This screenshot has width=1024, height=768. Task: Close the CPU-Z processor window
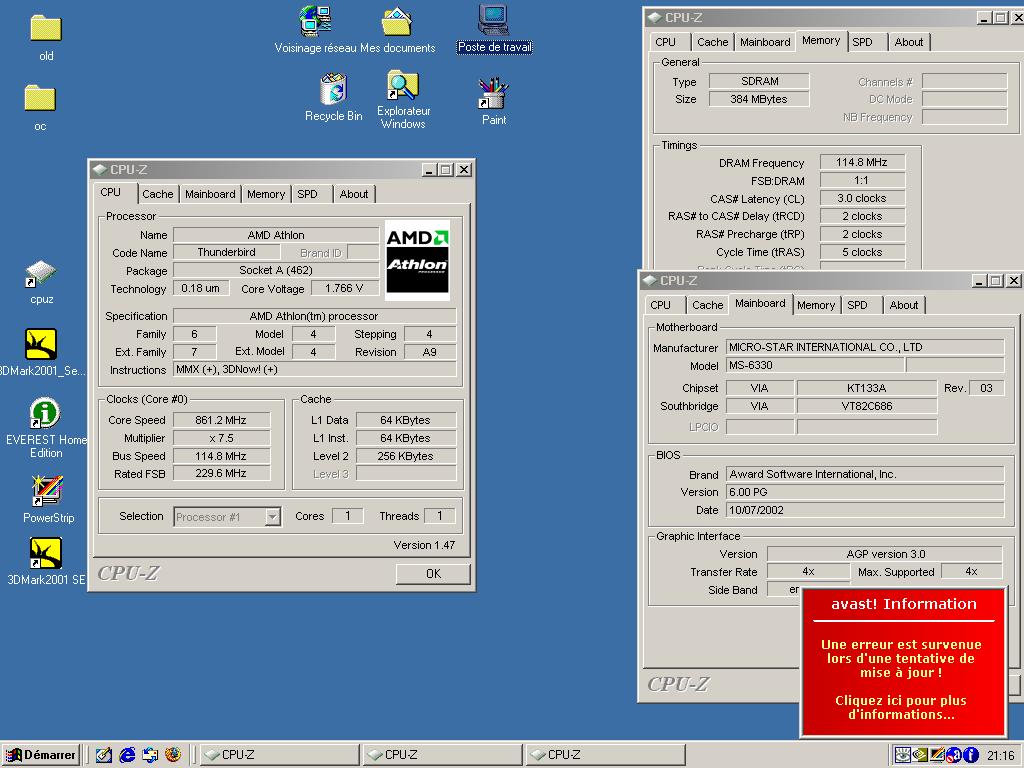tap(464, 170)
